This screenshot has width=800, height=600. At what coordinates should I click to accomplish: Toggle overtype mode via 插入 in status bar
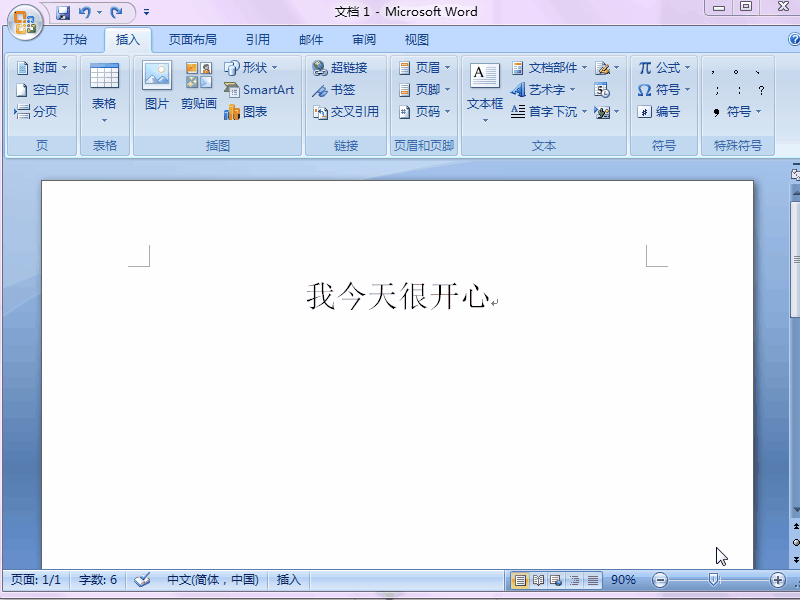click(x=288, y=579)
